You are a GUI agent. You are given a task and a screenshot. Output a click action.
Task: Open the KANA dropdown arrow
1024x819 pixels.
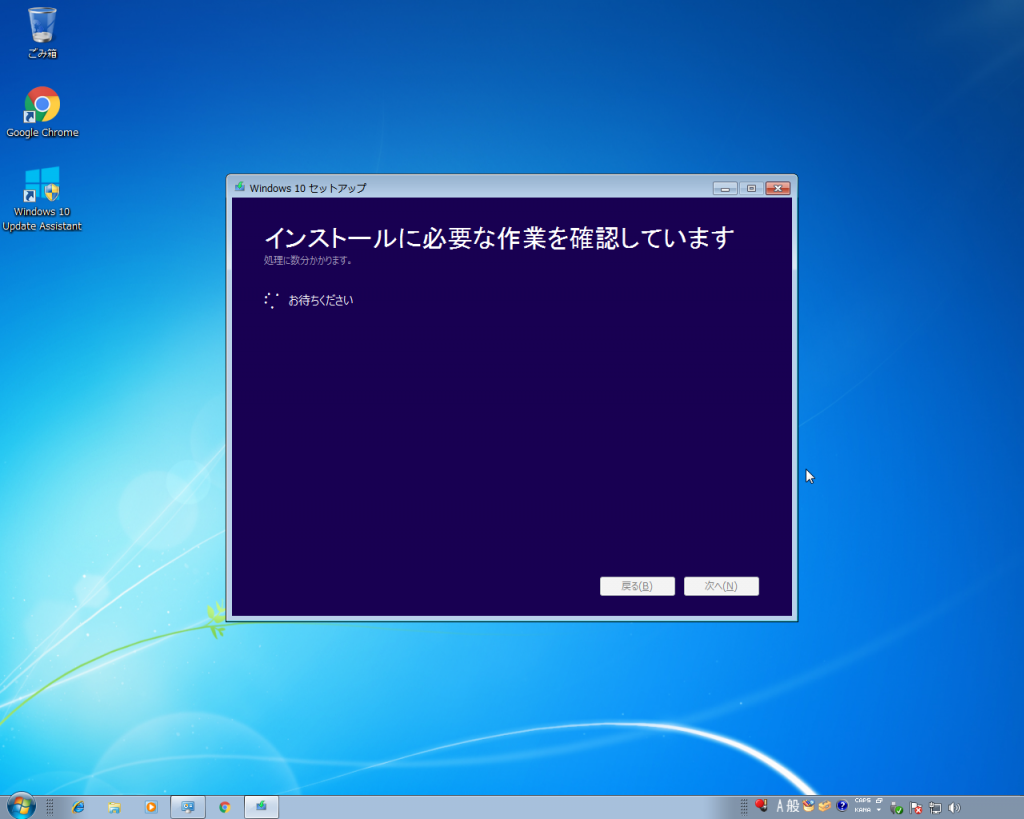pyautogui.click(x=877, y=811)
